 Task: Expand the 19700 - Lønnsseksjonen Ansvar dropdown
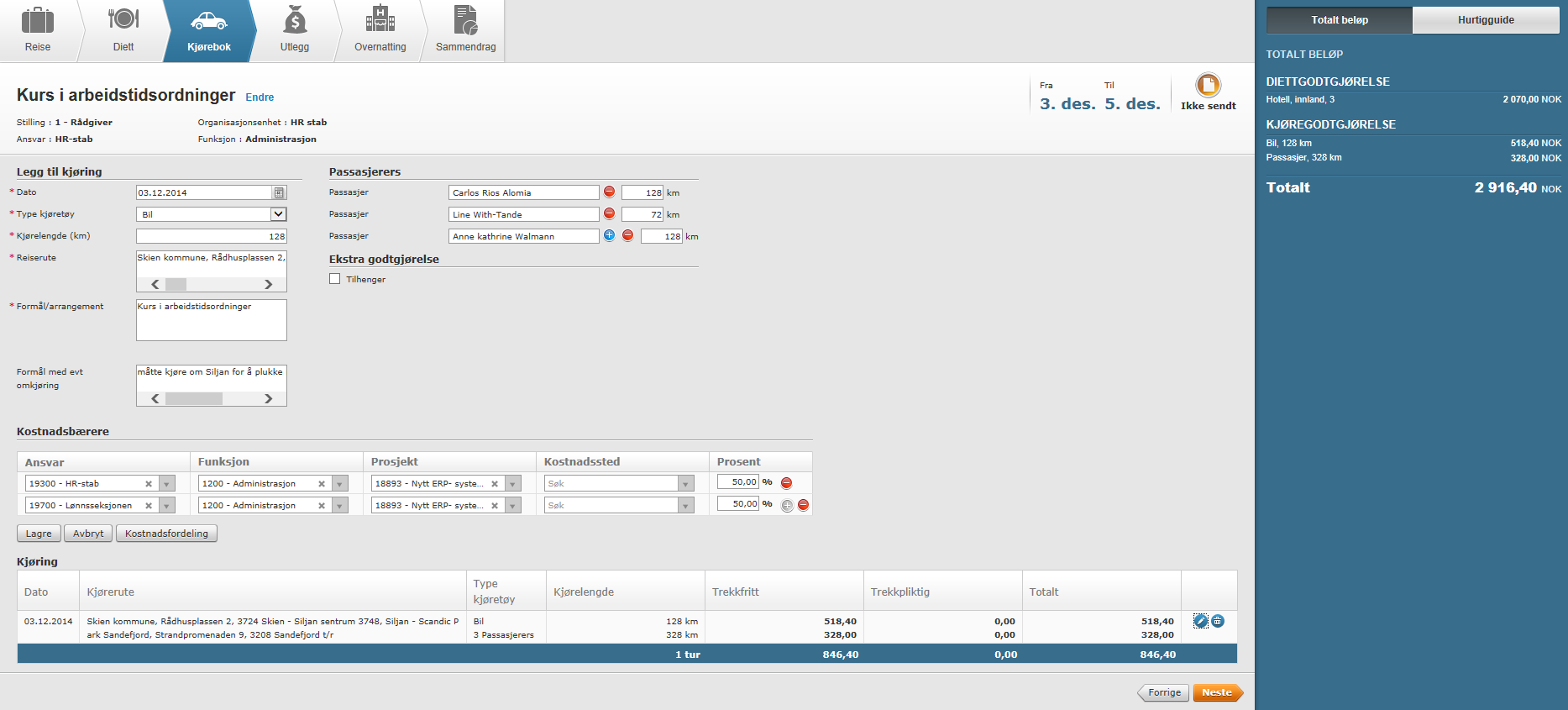[167, 506]
